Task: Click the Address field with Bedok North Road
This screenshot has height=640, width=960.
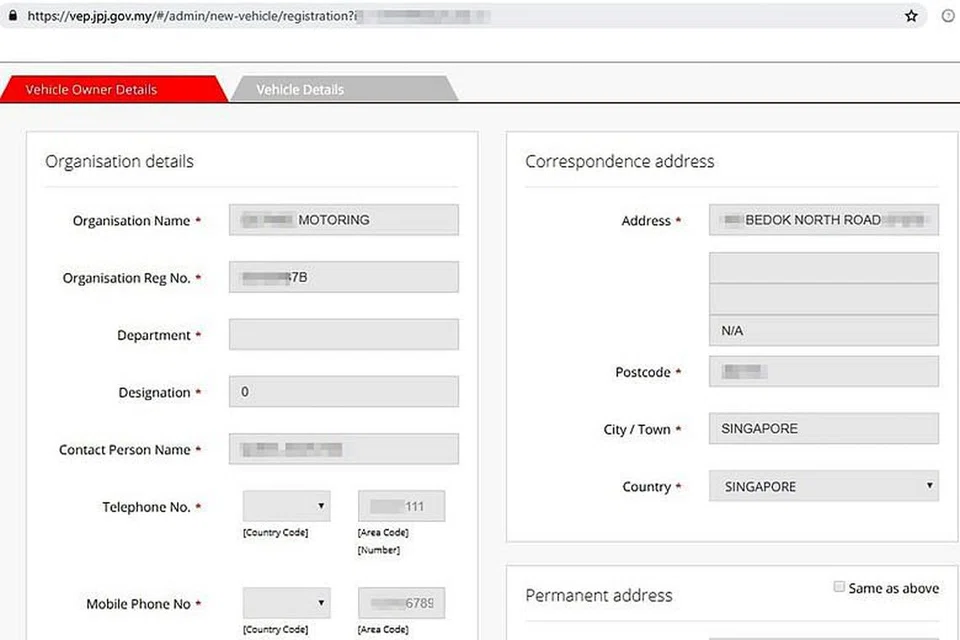Action: pyautogui.click(x=823, y=220)
